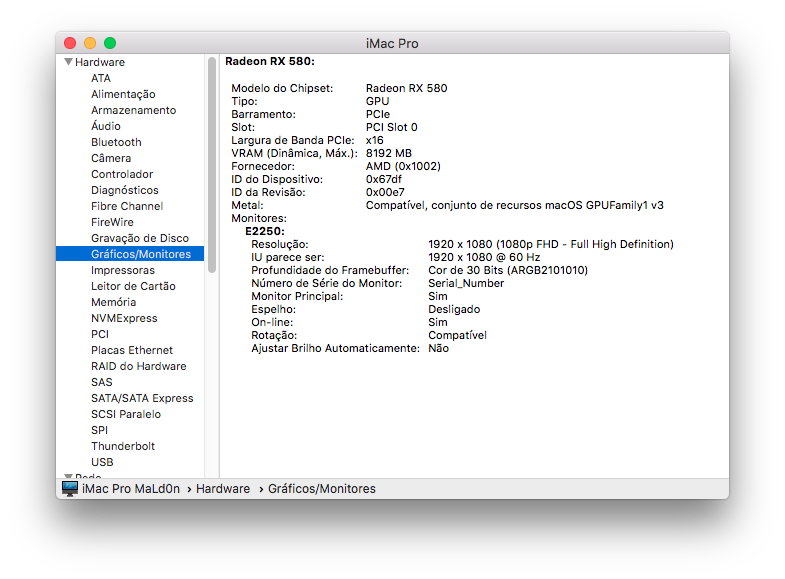The image size is (785, 579).
Task: Select ATA in the sidebar
Action: click(101, 78)
